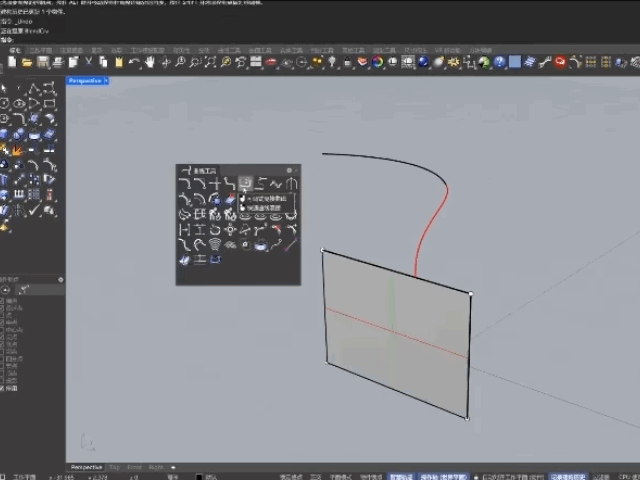Screen dimensions: 640x480
Task: Click the Cut scissors icon
Action: 88,62
